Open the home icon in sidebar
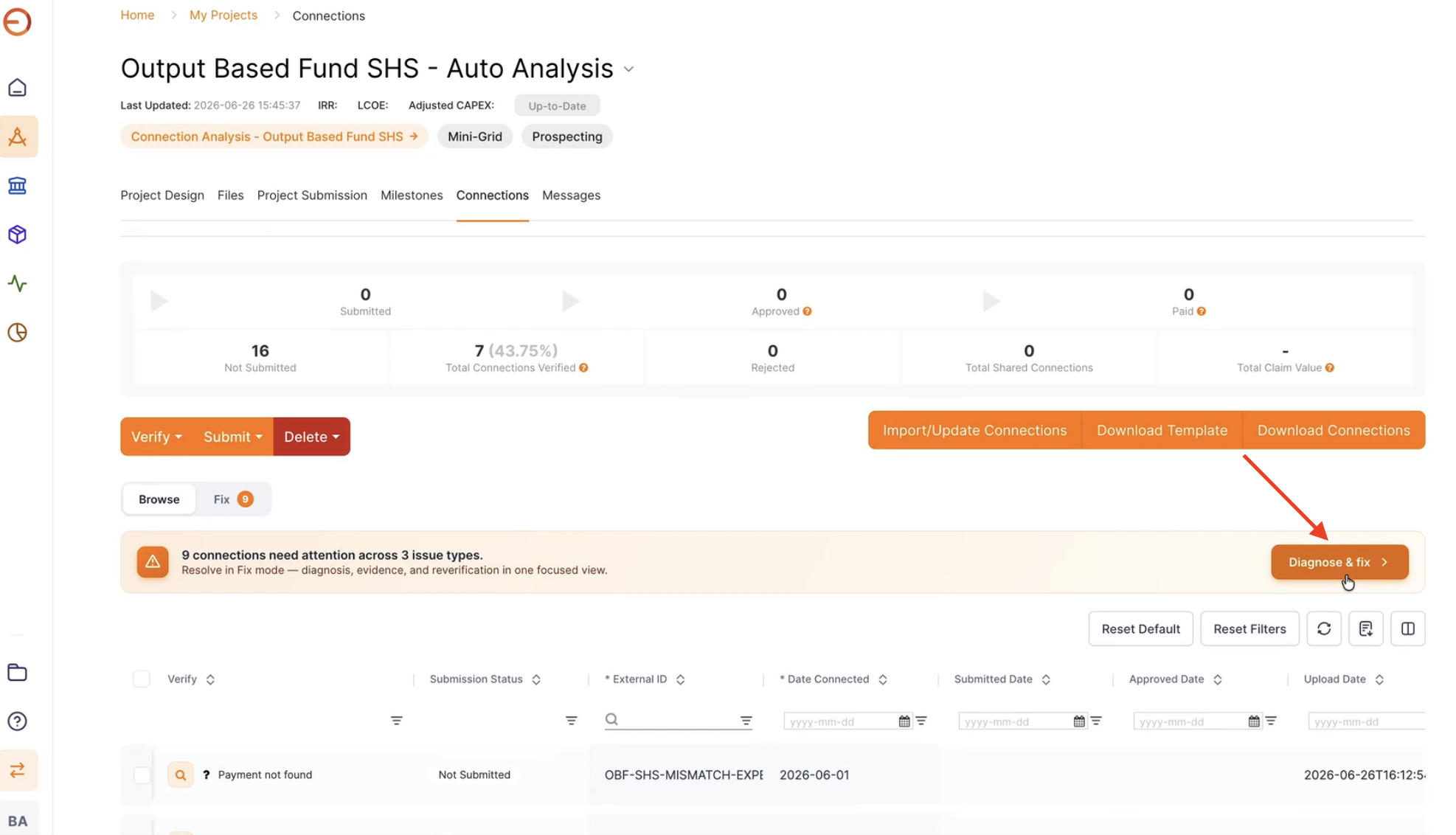The width and height of the screenshot is (1456, 835). click(18, 88)
